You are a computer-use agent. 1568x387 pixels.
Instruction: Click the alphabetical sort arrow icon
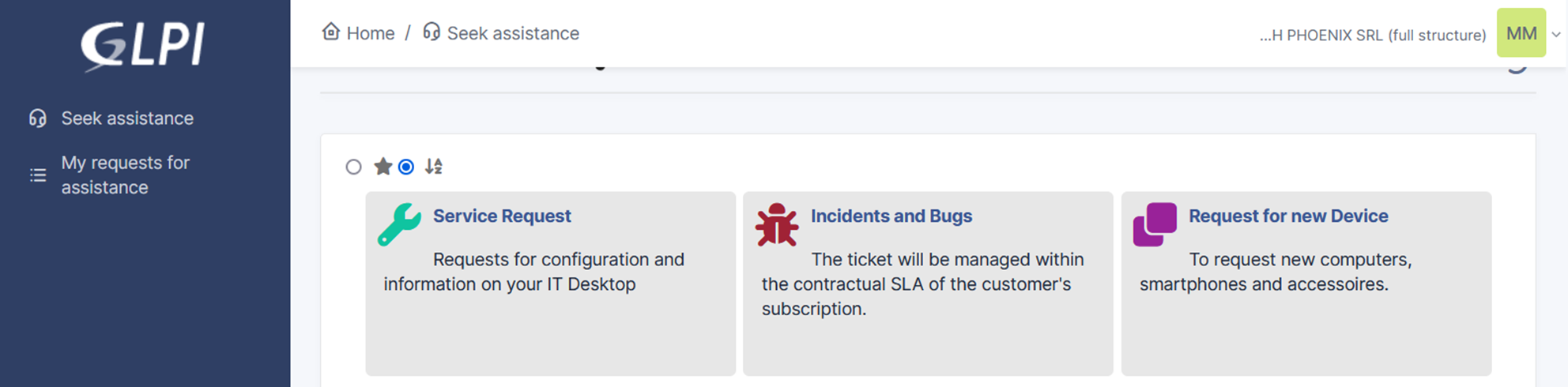point(434,167)
